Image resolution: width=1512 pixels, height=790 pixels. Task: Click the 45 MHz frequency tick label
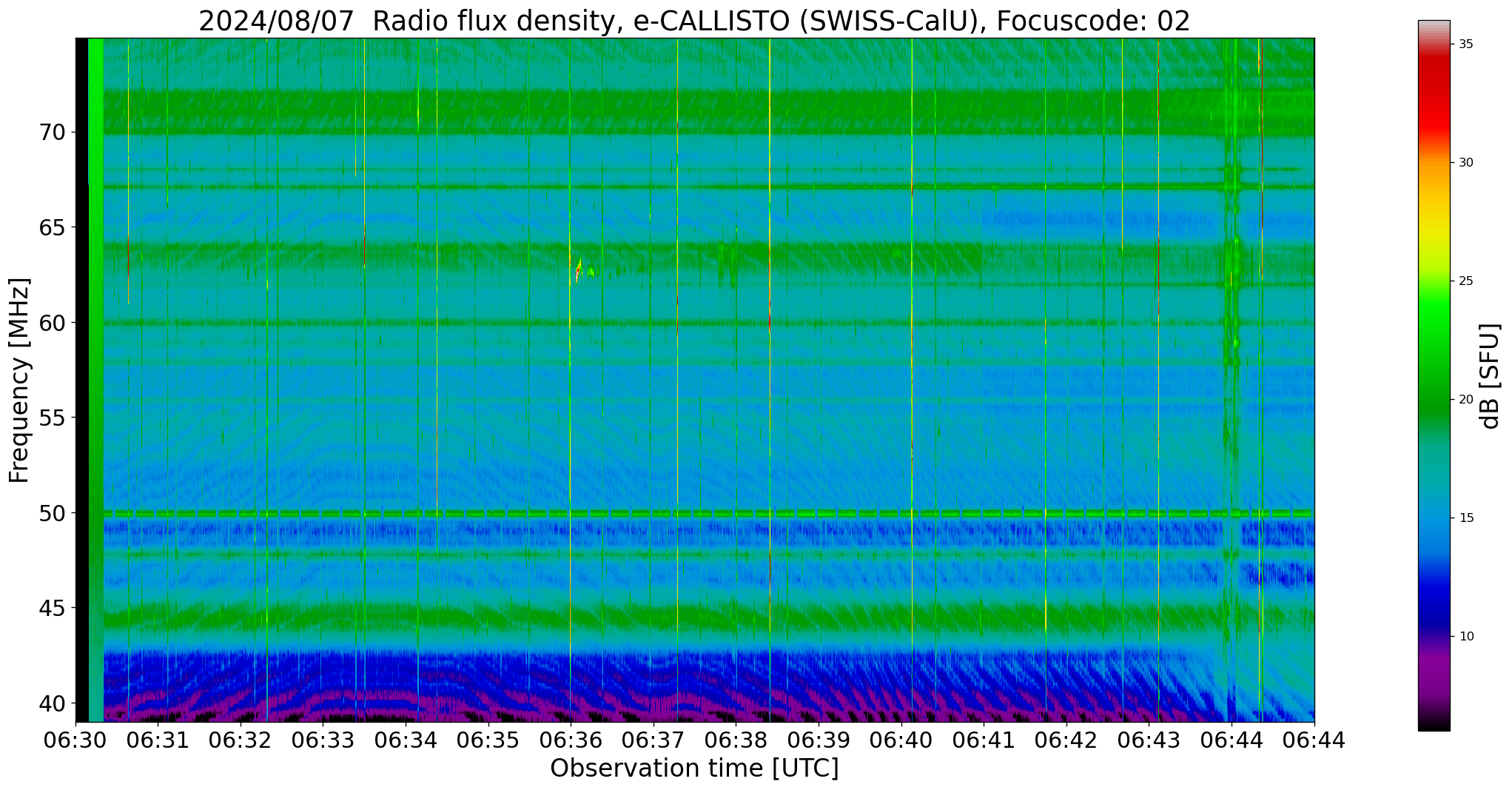52,608
